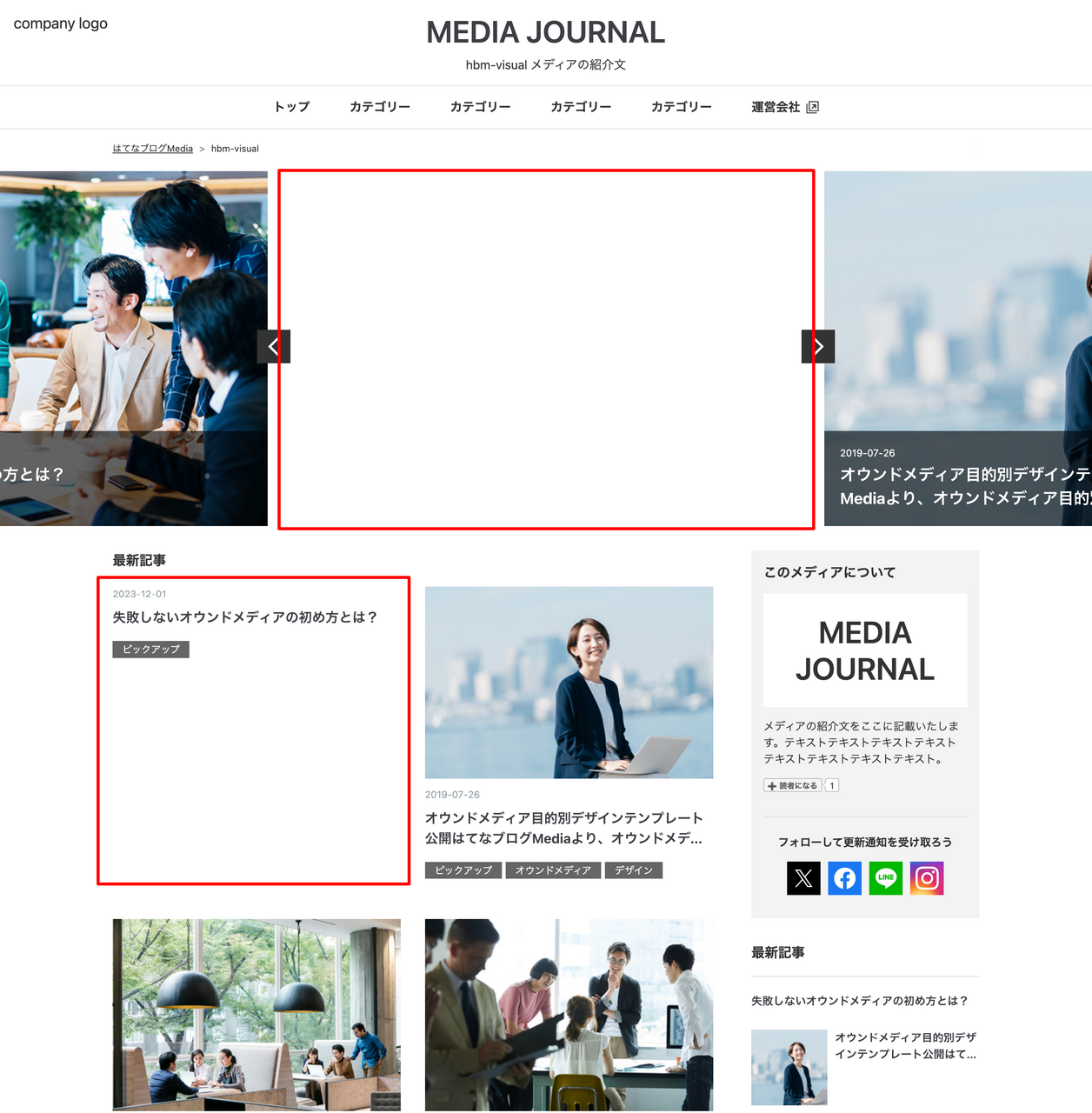Screen dimensions: 1092x1113
Task: Click the date 2023-12-01
Action: 139,594
